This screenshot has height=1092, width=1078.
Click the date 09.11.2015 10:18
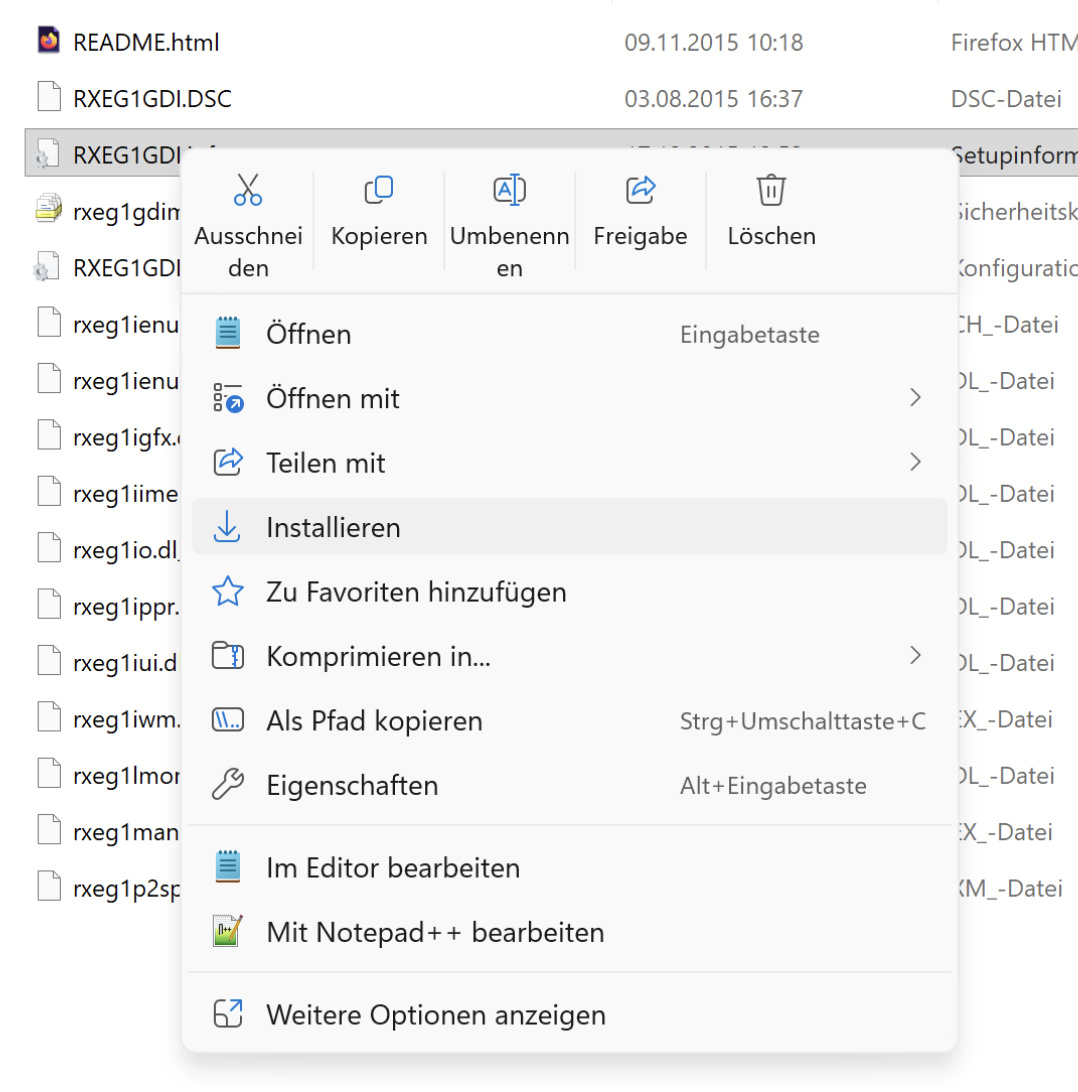(x=714, y=42)
